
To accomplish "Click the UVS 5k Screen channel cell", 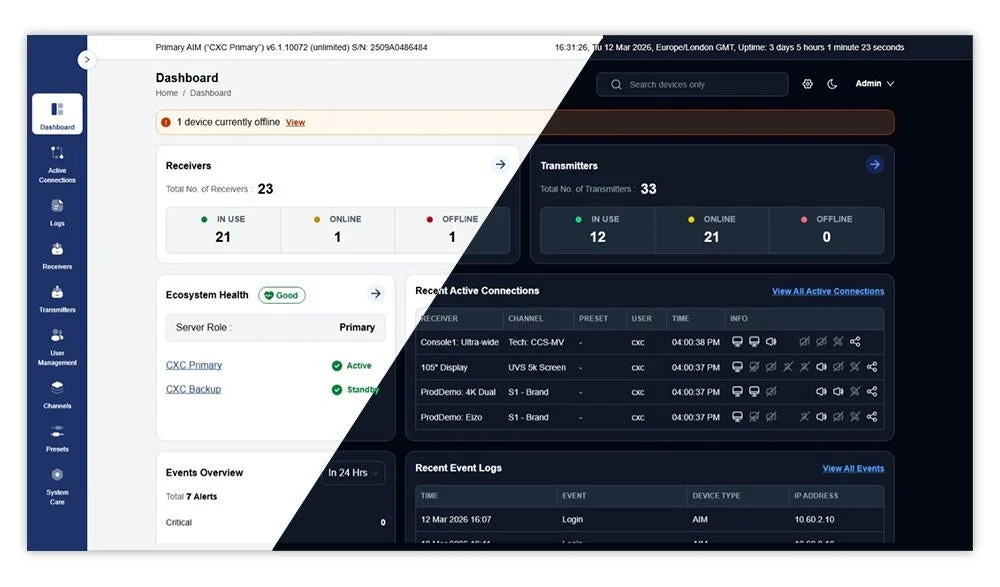I will (537, 368).
